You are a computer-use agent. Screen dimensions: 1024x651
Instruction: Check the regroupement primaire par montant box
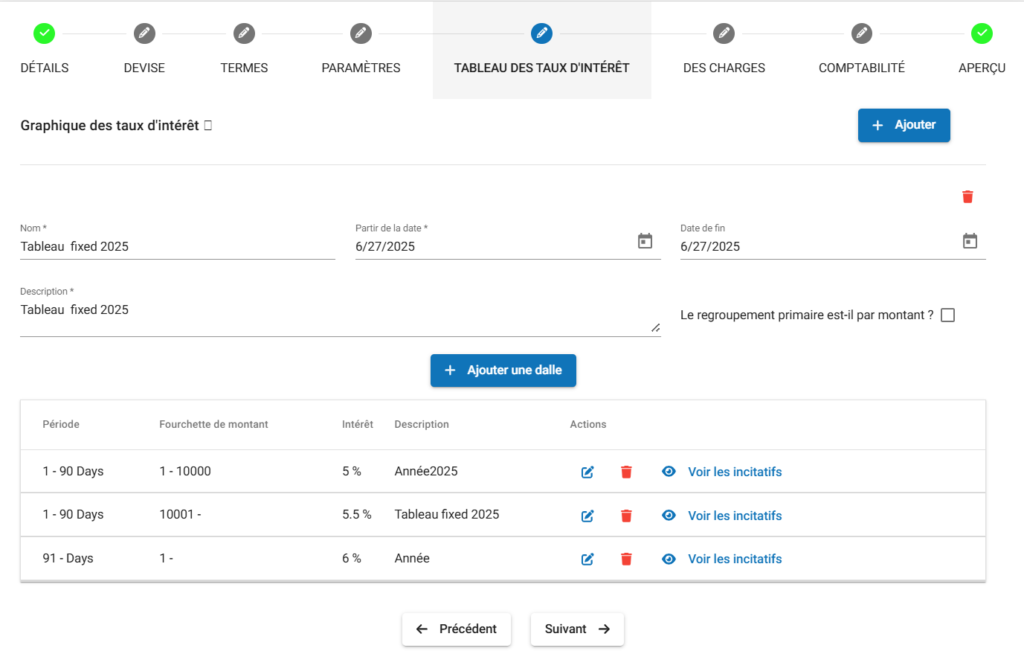pyautogui.click(x=948, y=315)
